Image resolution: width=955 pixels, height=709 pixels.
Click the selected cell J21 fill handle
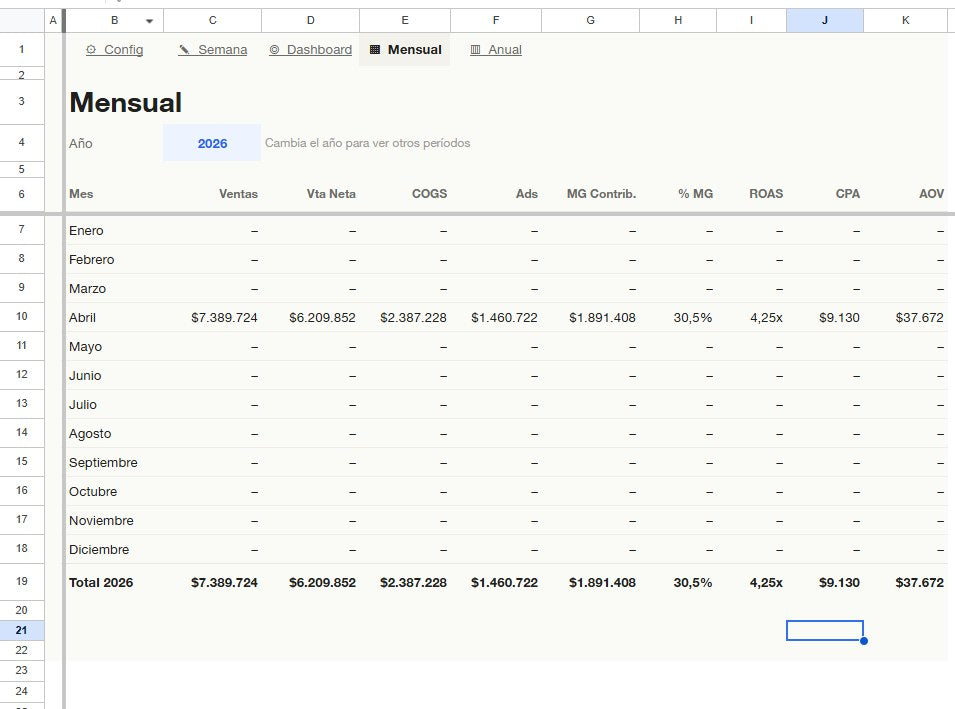point(864,641)
